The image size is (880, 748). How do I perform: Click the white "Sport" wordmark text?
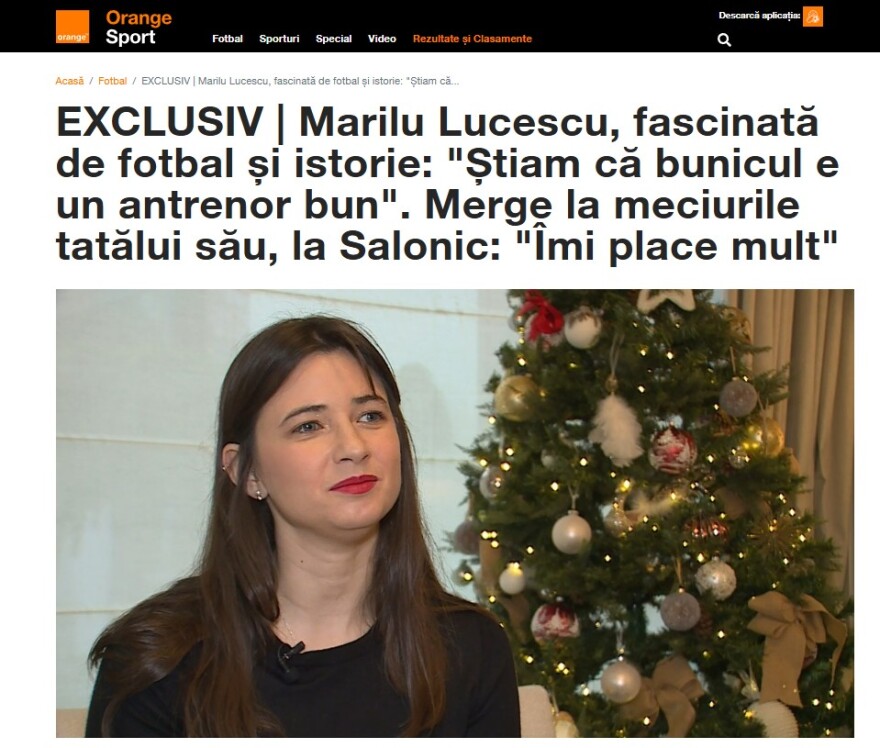click(x=130, y=37)
